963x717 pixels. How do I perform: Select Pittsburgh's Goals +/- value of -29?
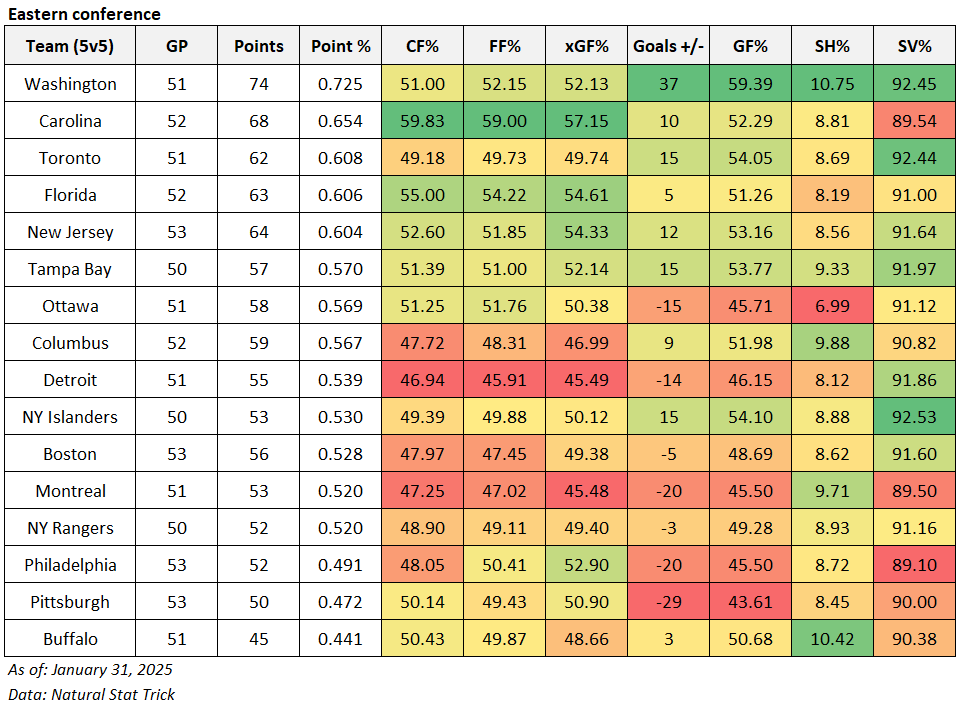coord(668,602)
